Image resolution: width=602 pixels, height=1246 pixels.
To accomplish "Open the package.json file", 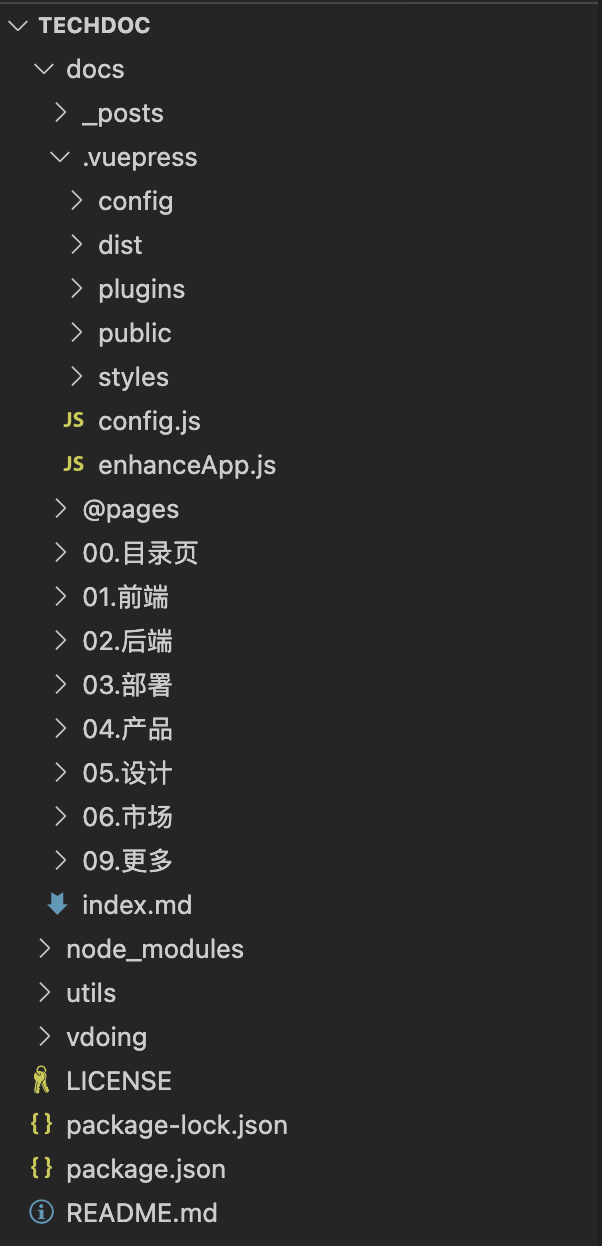I will point(145,1169).
